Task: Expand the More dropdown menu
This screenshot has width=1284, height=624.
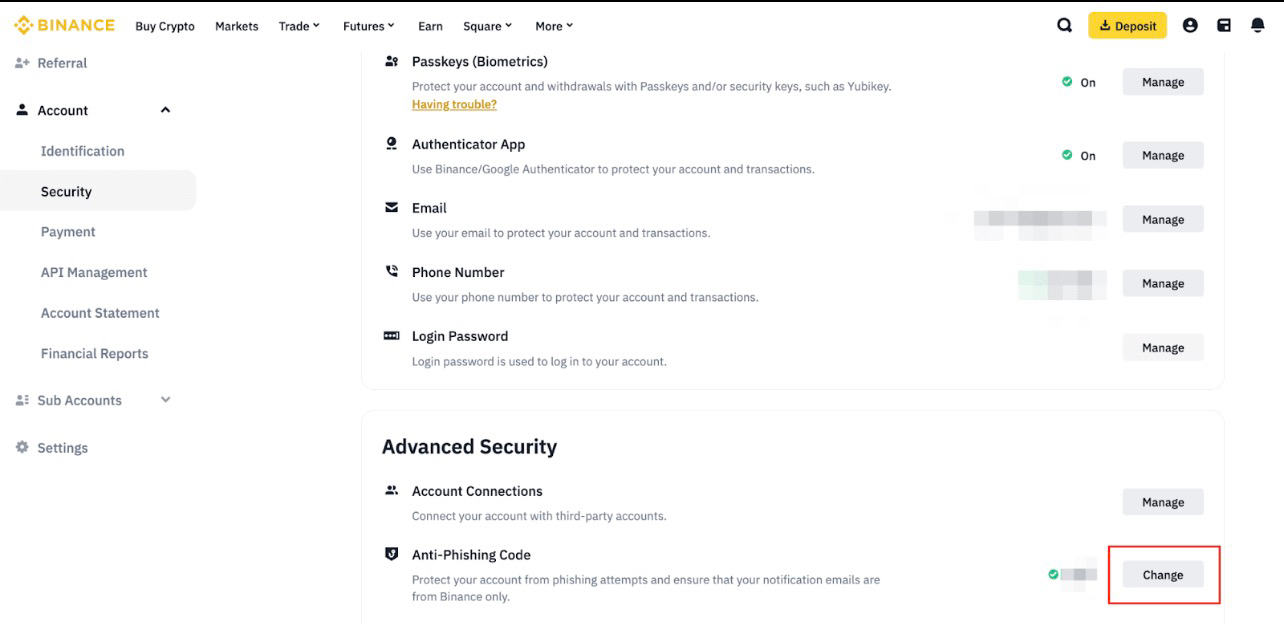Action: point(554,26)
